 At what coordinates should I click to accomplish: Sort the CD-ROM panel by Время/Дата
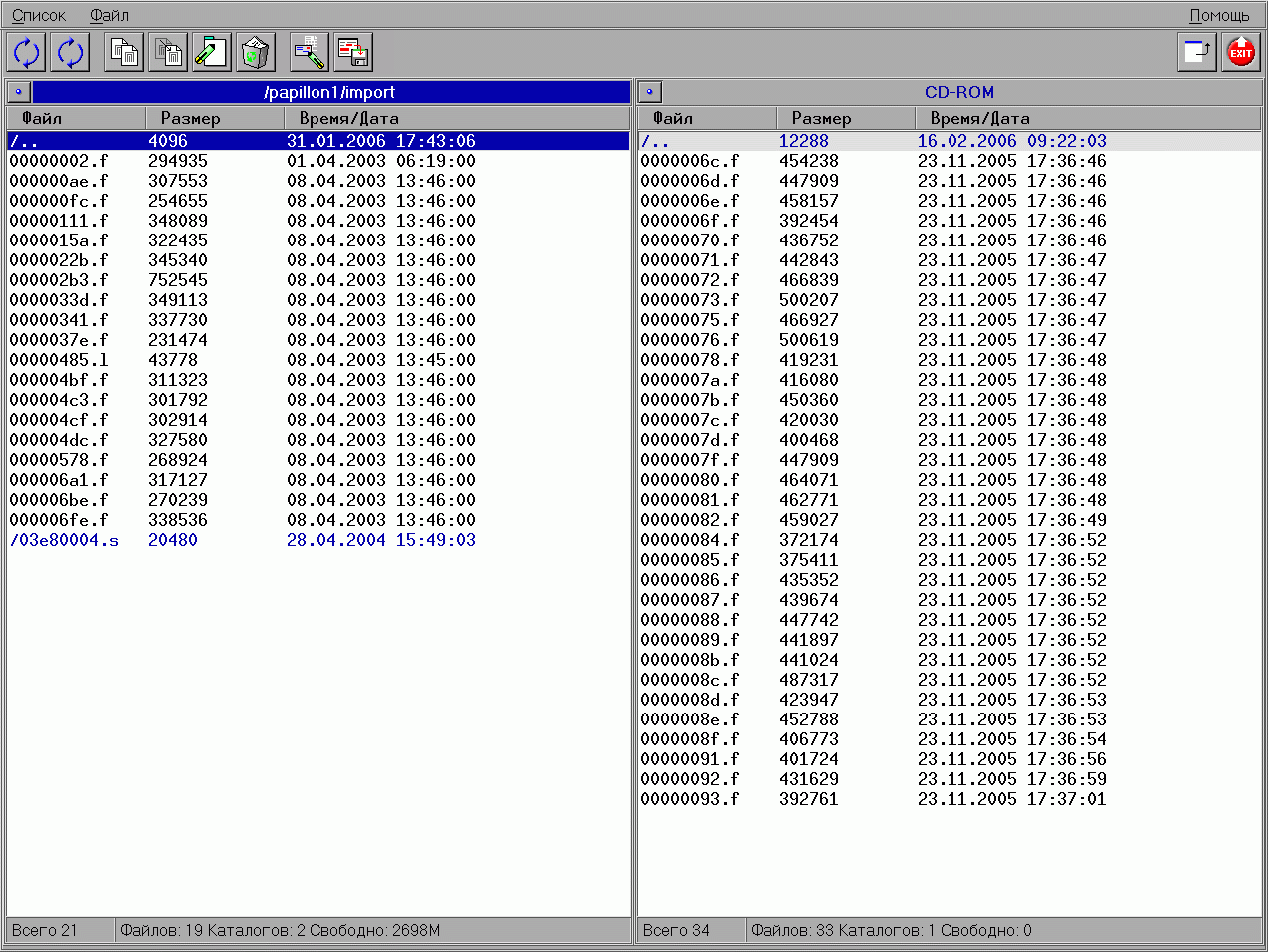point(1088,118)
